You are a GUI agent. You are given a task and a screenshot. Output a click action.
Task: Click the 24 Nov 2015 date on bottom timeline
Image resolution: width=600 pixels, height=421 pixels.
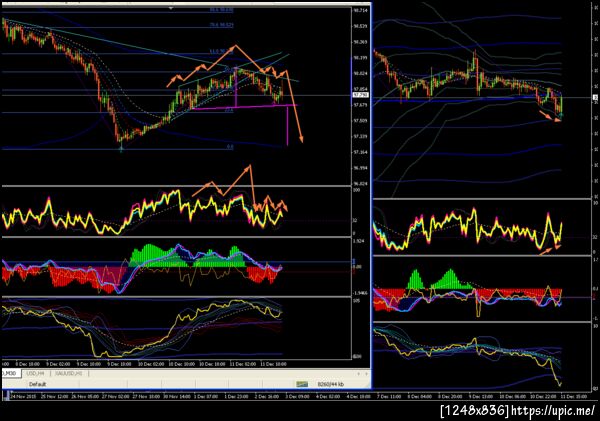coord(23,397)
